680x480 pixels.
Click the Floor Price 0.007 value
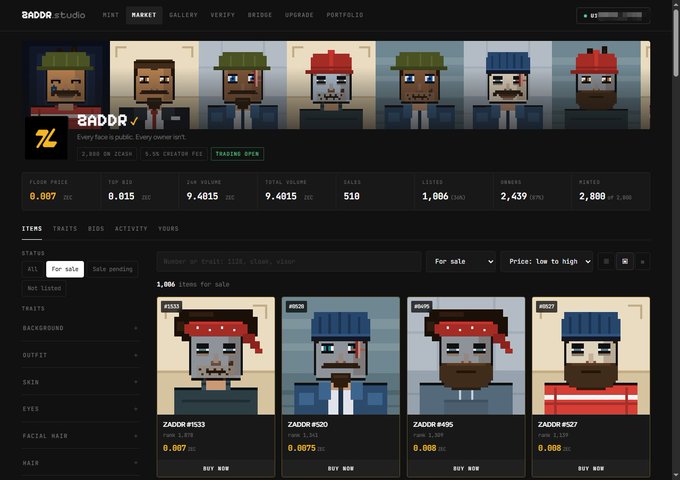point(43,196)
